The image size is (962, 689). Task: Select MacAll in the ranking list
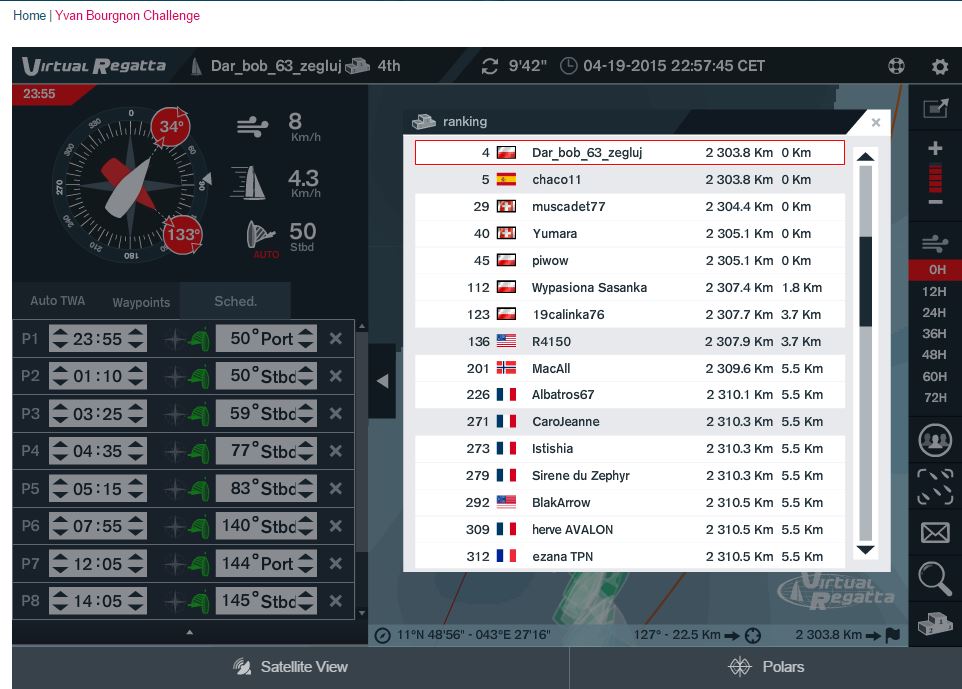point(630,368)
